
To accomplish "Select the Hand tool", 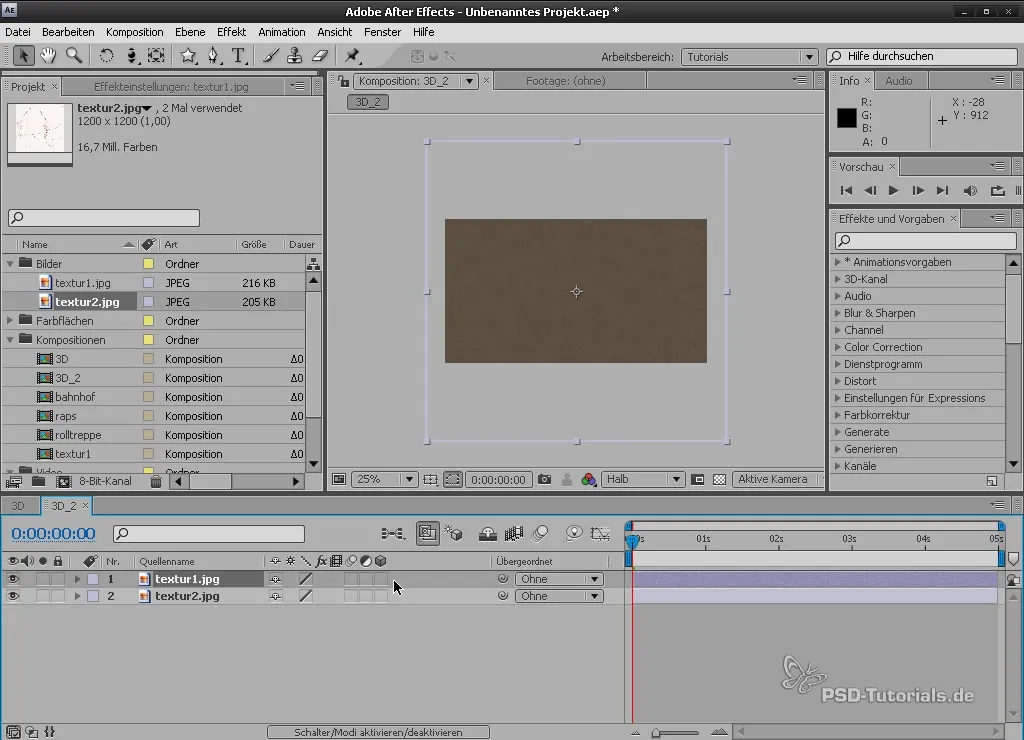I will 48,56.
